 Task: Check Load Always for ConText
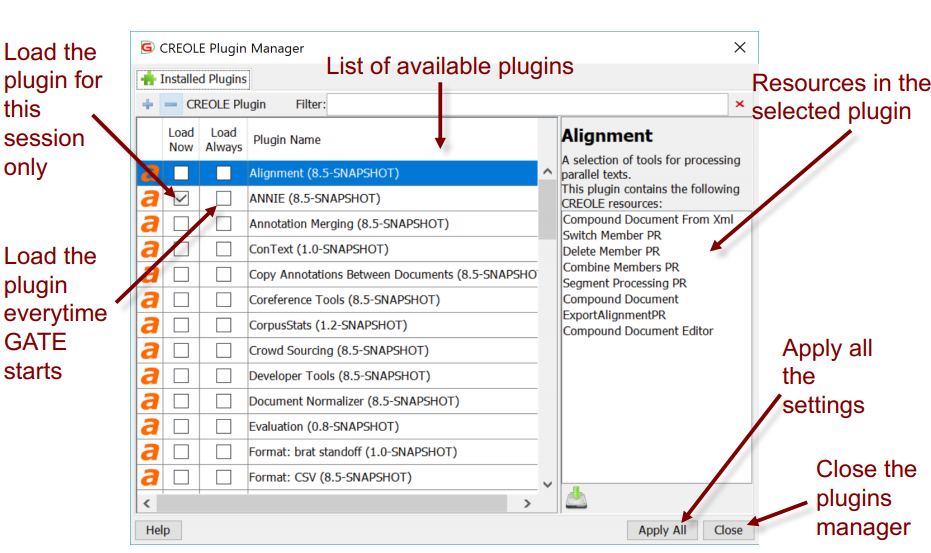pos(223,249)
